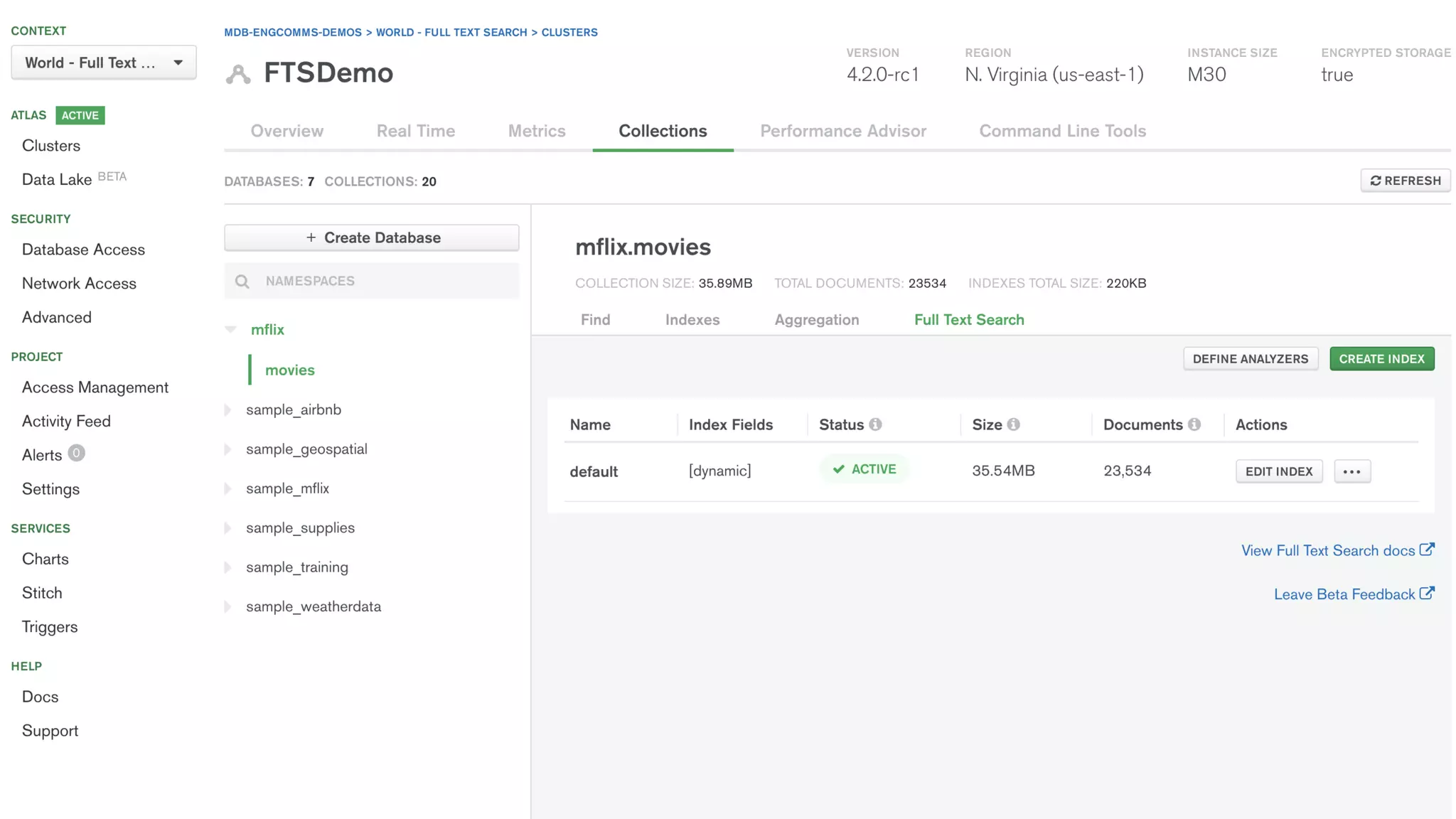The width and height of the screenshot is (1456, 819).
Task: Click the Alerts count badge
Action: click(76, 454)
